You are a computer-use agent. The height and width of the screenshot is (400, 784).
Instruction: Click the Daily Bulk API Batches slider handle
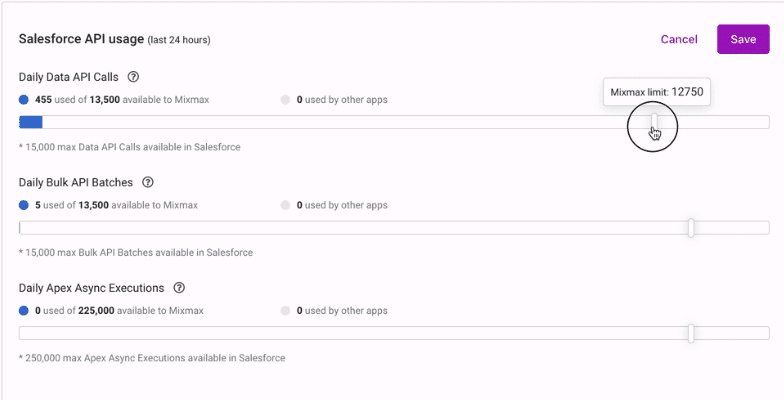pyautogui.click(x=691, y=228)
